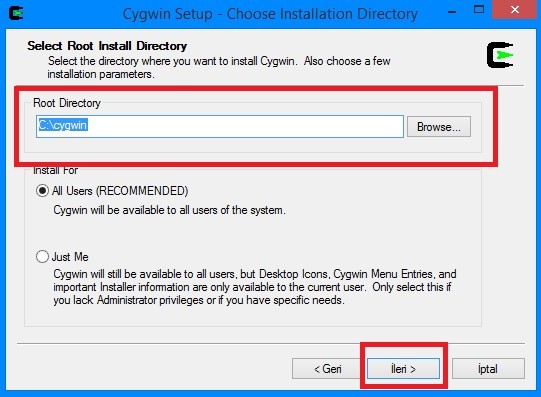Minimize the Cygwin Setup window
The image size is (541, 397).
pos(452,12)
